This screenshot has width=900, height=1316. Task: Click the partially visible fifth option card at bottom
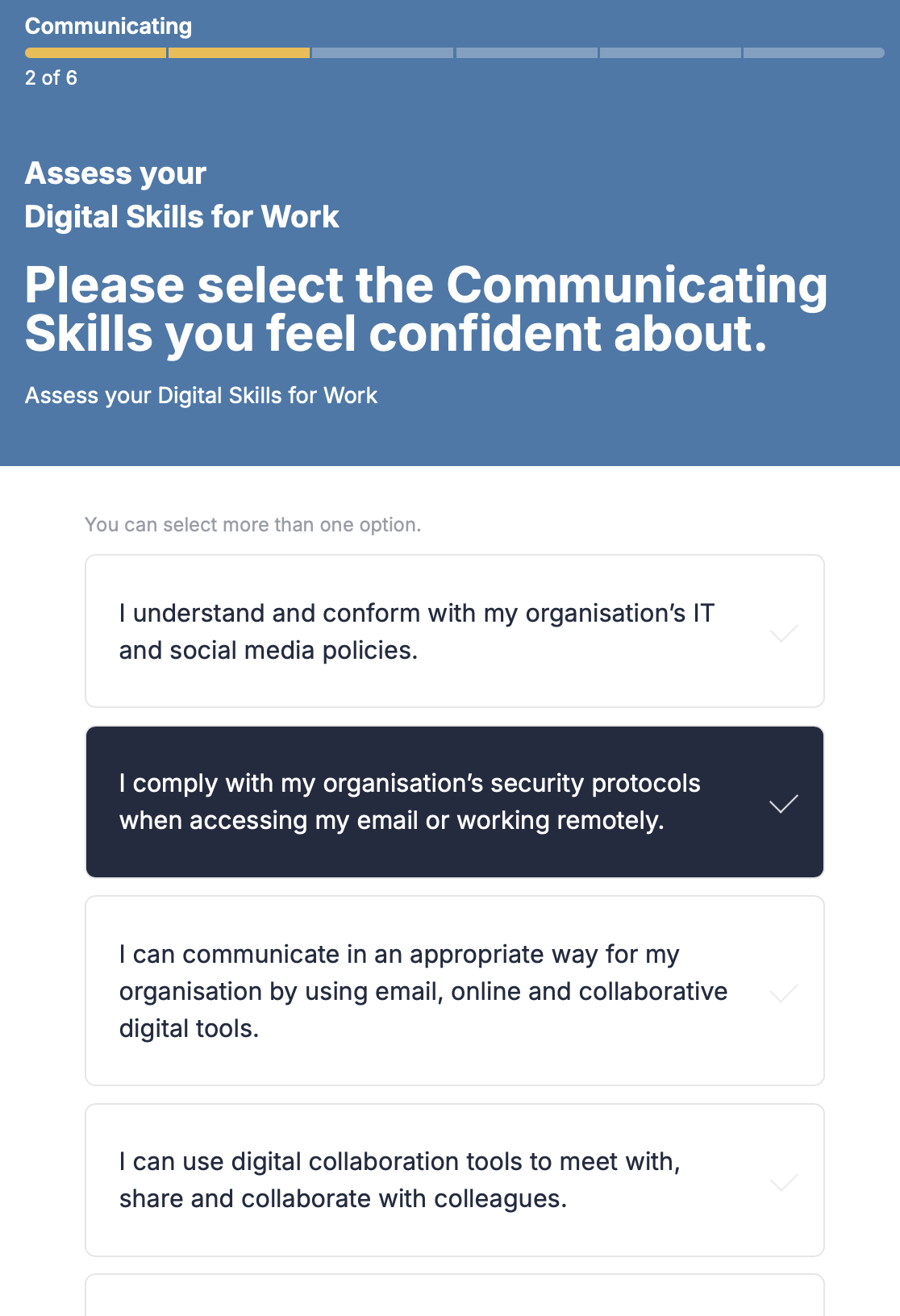tap(455, 1296)
